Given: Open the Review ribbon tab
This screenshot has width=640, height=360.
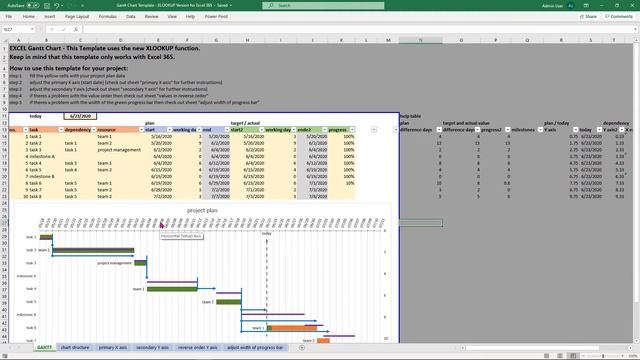Looking at the screenshot, I should pos(151,16).
